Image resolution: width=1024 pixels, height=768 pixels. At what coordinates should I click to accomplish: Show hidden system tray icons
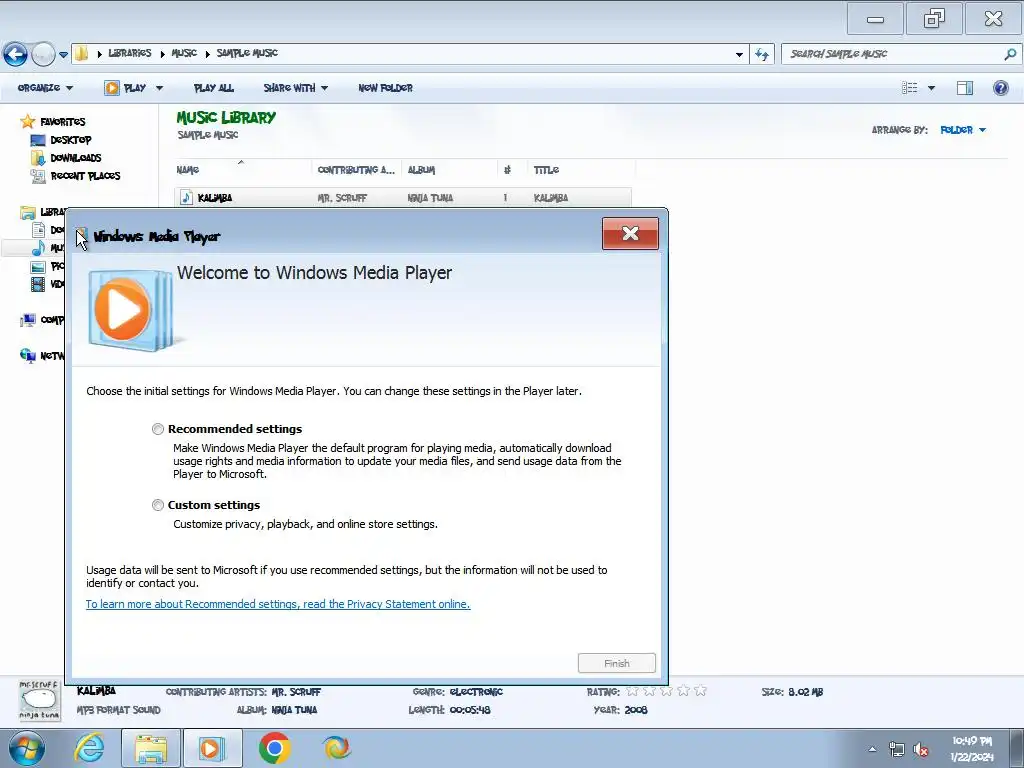872,749
